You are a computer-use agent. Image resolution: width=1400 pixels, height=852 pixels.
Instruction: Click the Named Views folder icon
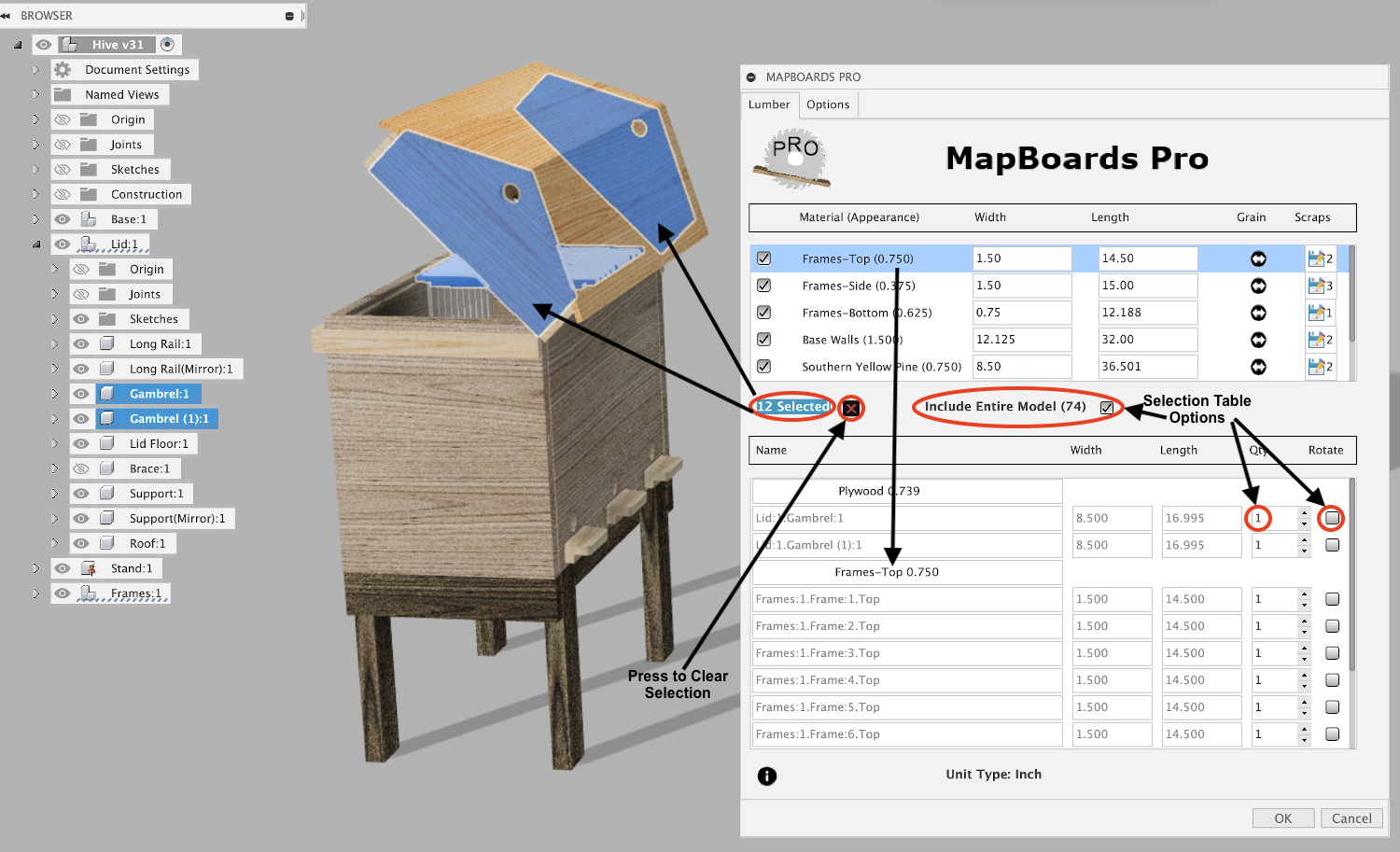pos(63,95)
